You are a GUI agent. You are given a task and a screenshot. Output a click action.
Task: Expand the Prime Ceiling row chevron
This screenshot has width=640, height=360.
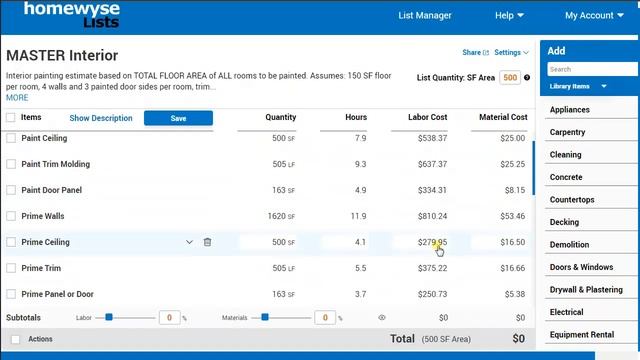(189, 242)
